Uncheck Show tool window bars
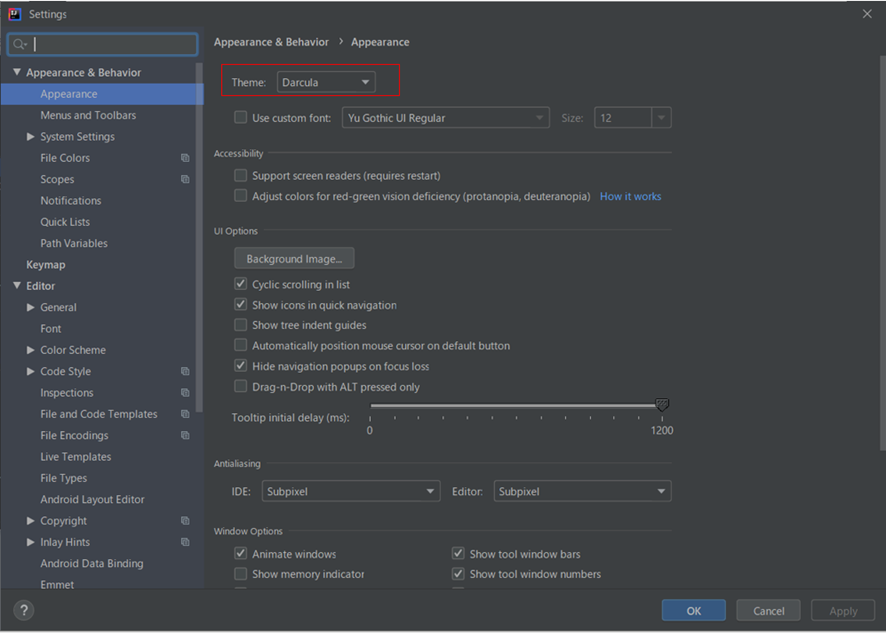 pos(458,553)
